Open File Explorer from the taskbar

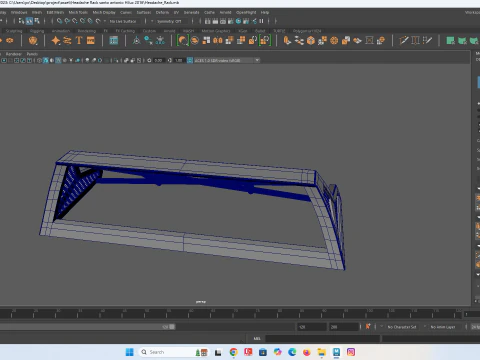point(321,352)
